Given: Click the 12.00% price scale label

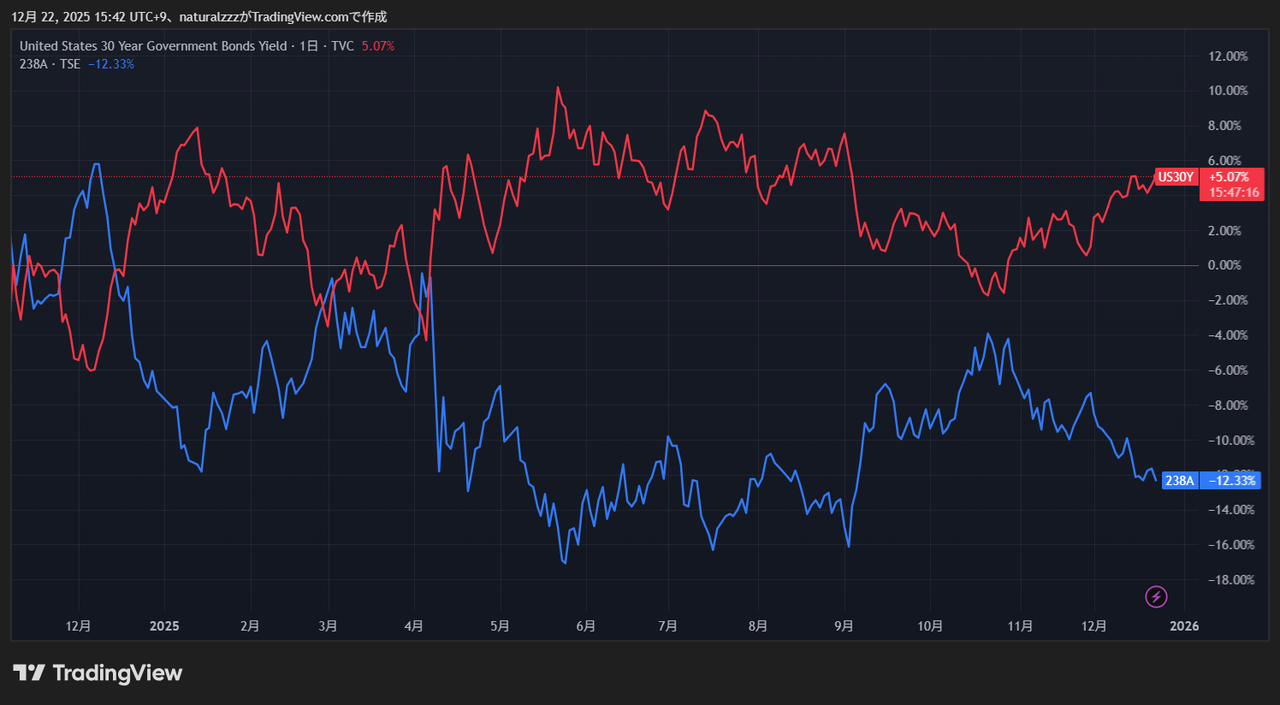Looking at the screenshot, I should pos(1228,56).
